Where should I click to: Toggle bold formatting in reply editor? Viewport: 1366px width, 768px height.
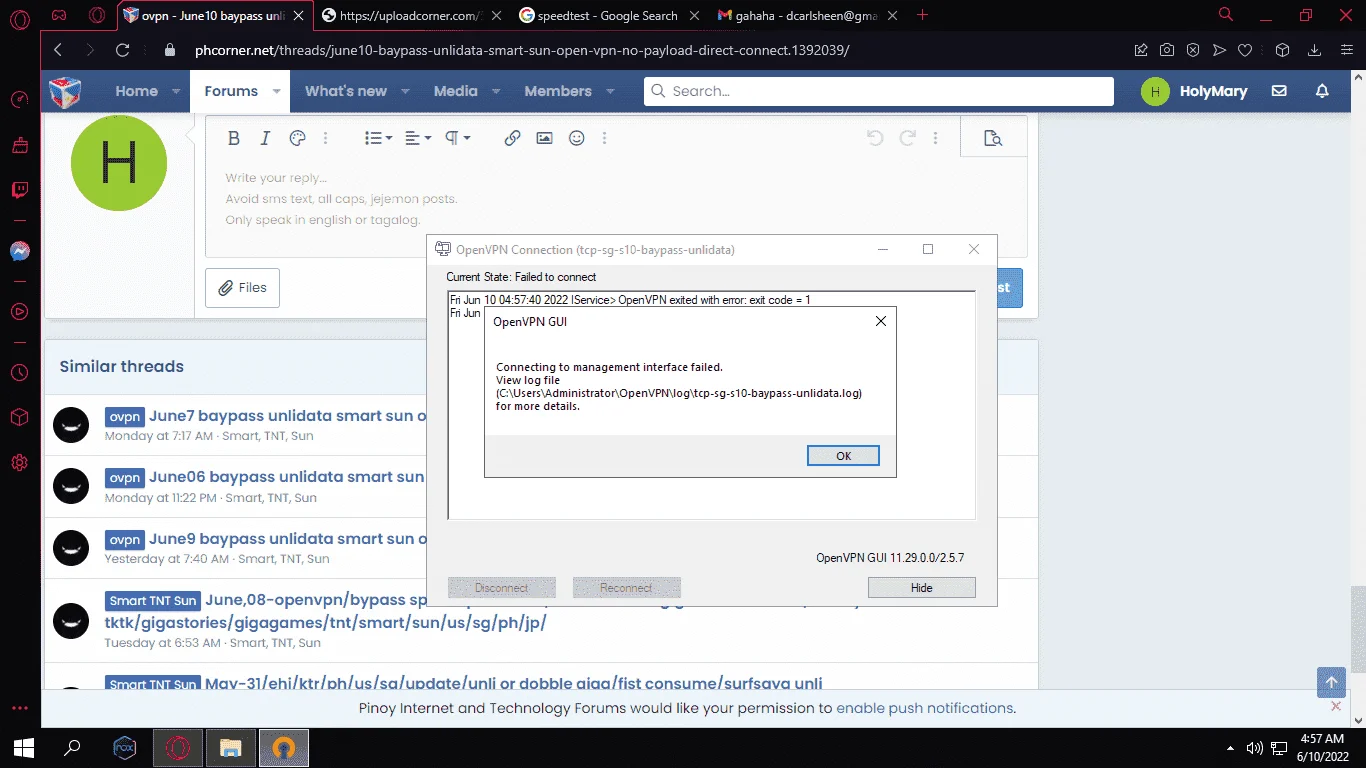pyautogui.click(x=233, y=138)
